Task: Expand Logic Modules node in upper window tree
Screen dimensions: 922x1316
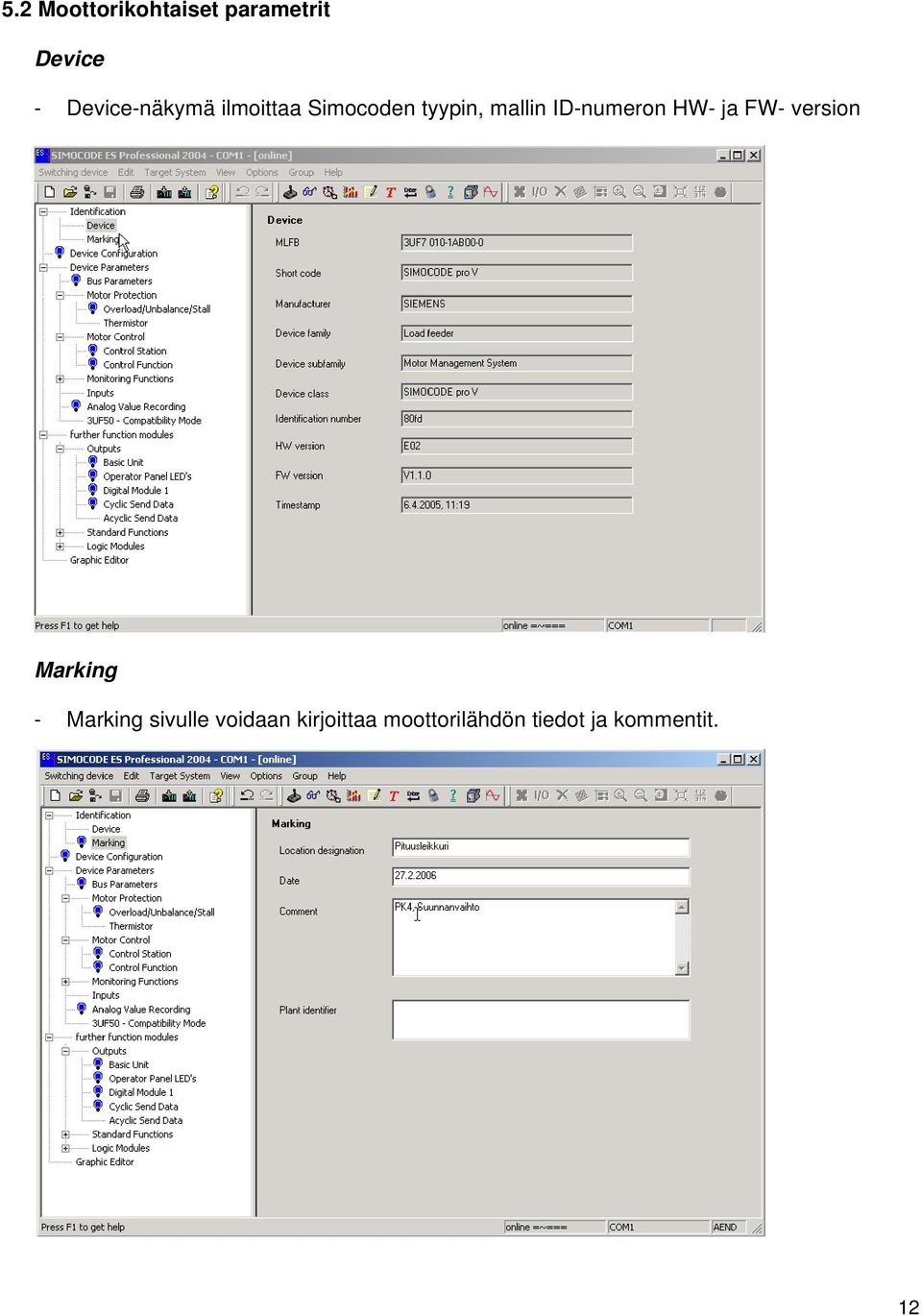Action: point(60,546)
